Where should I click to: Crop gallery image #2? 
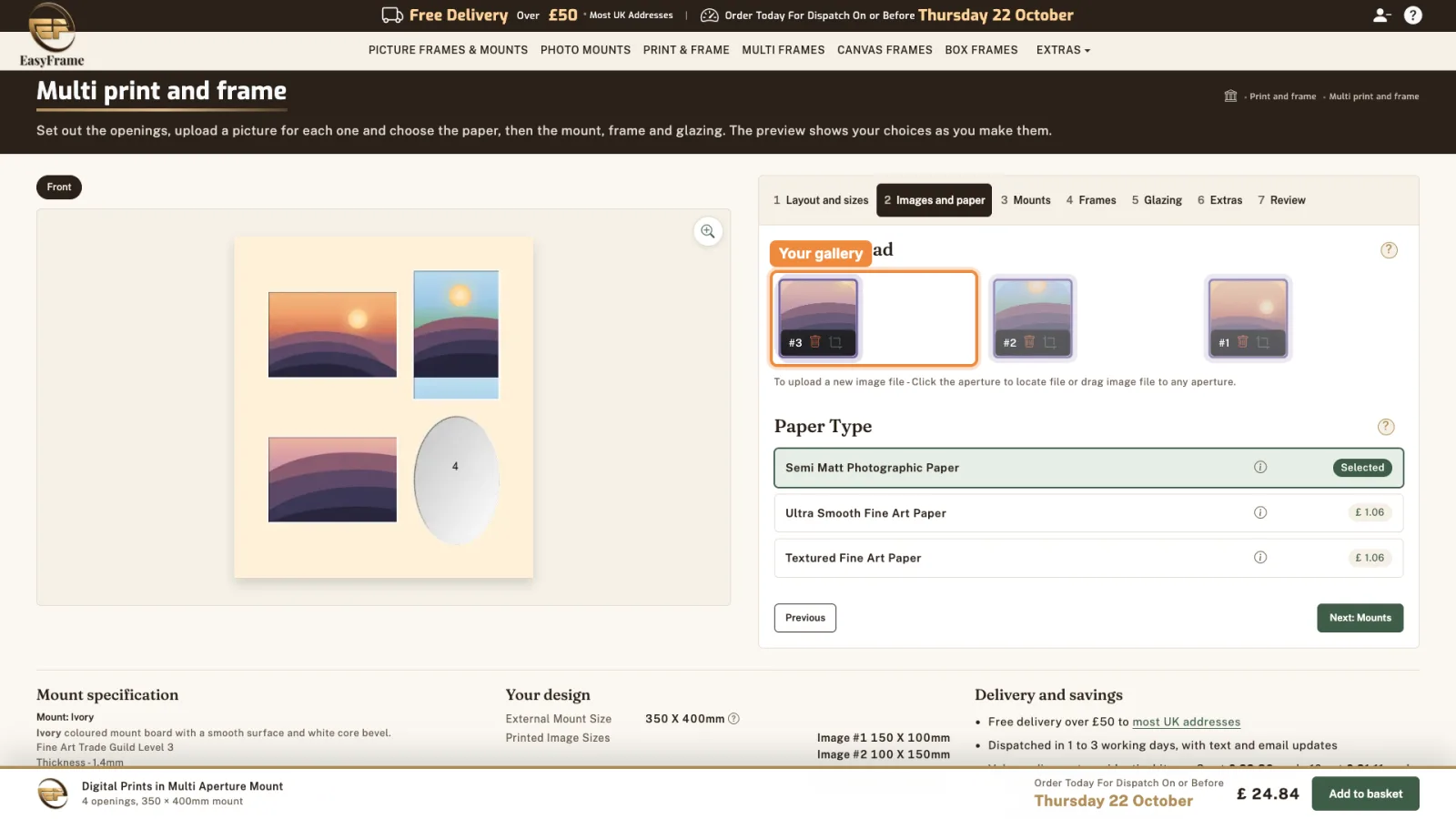click(x=1049, y=342)
